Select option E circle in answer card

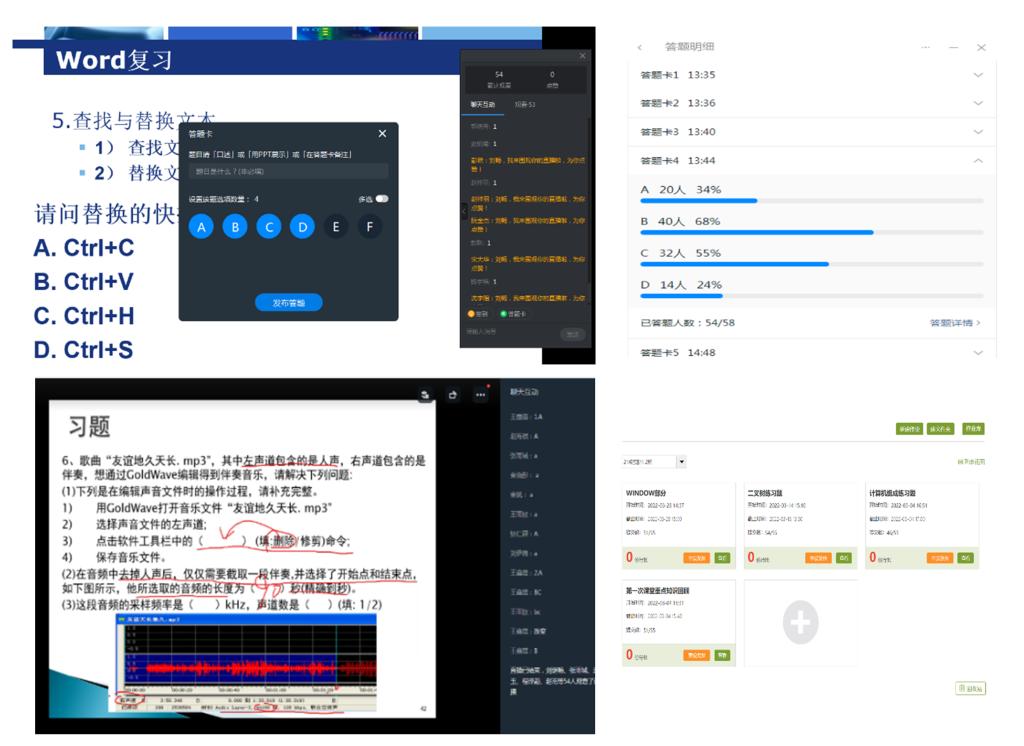pyautogui.click(x=336, y=227)
